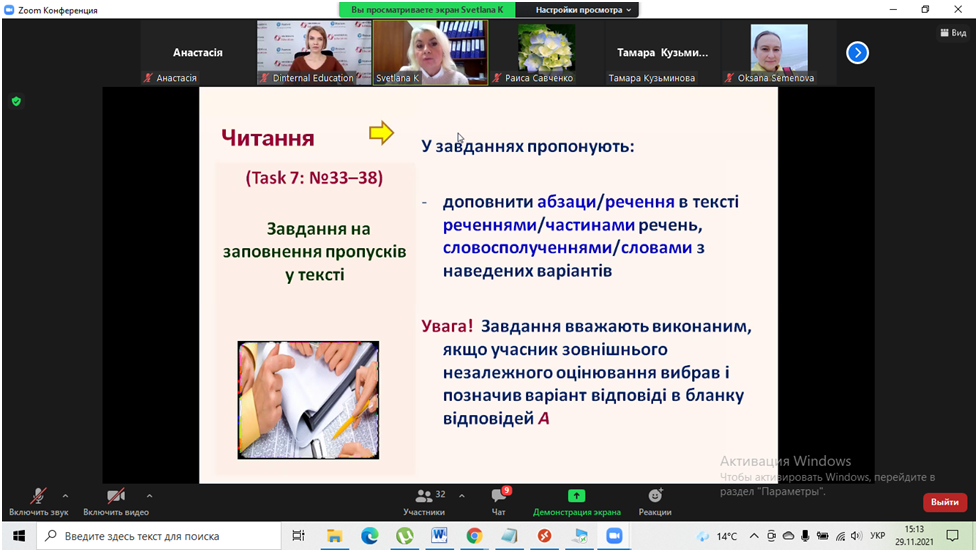Open File Explorer from the taskbar
This screenshot has height=552, width=978.
point(334,536)
